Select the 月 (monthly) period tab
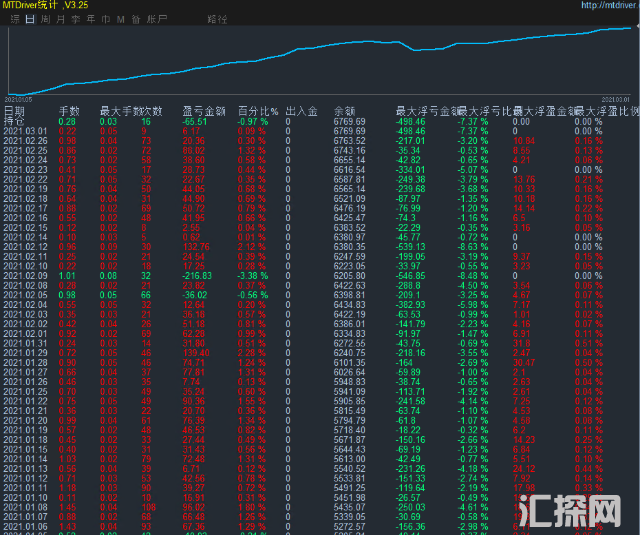The height and width of the screenshot is (535, 641). click(61, 19)
